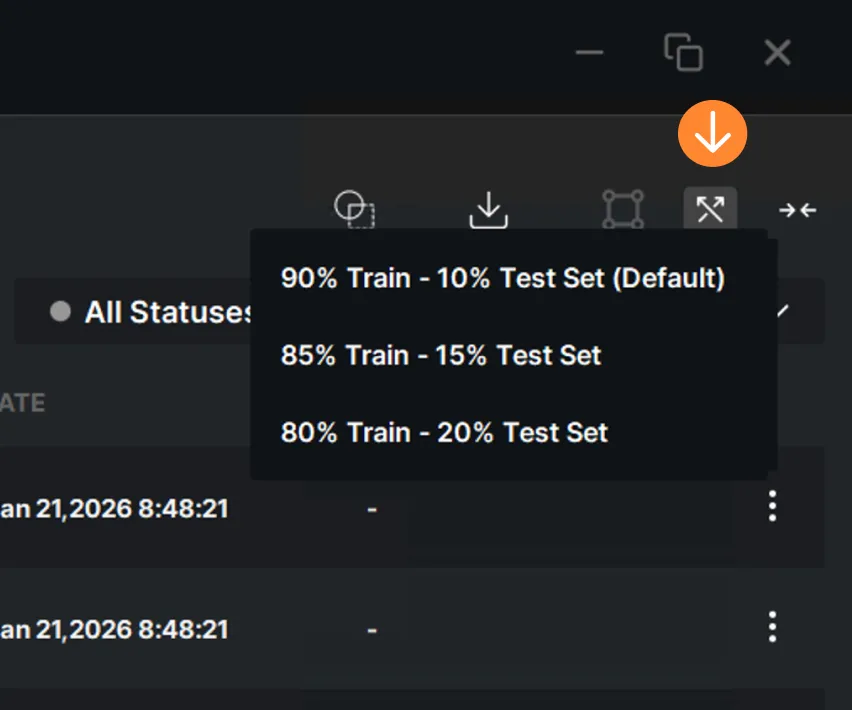Open the kebab menu for the first row
Viewport: 852px width, 710px height.
pyautogui.click(x=772, y=506)
